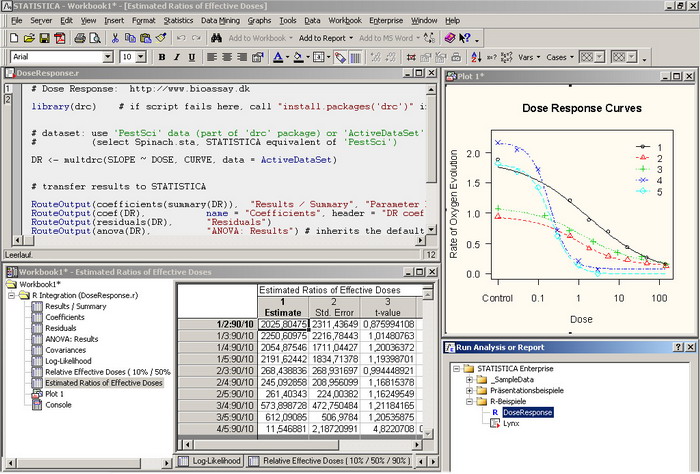Toggle Italic formatting
The width and height of the screenshot is (700, 474).
pyautogui.click(x=177, y=57)
